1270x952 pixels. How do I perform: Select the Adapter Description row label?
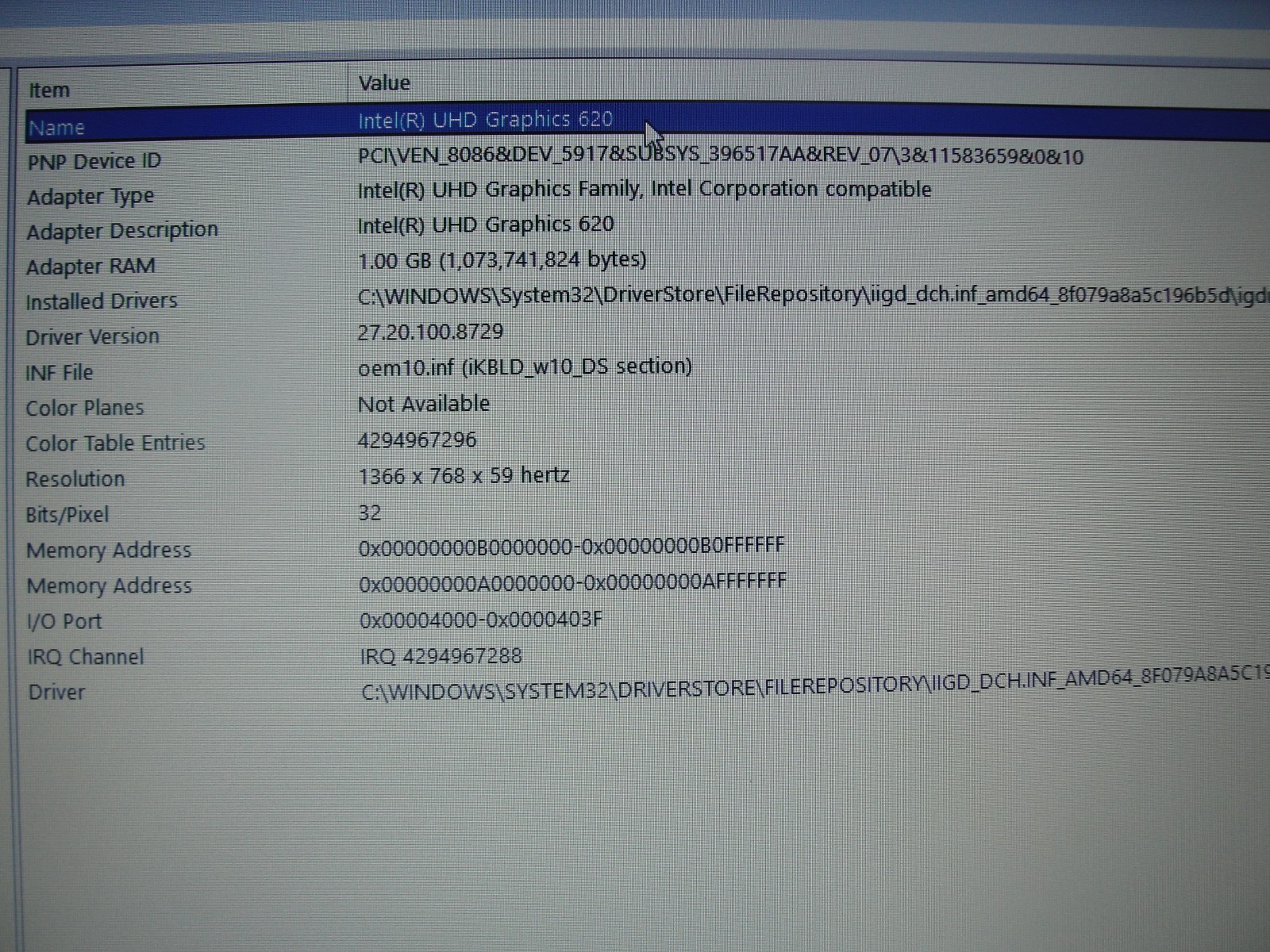(x=122, y=231)
